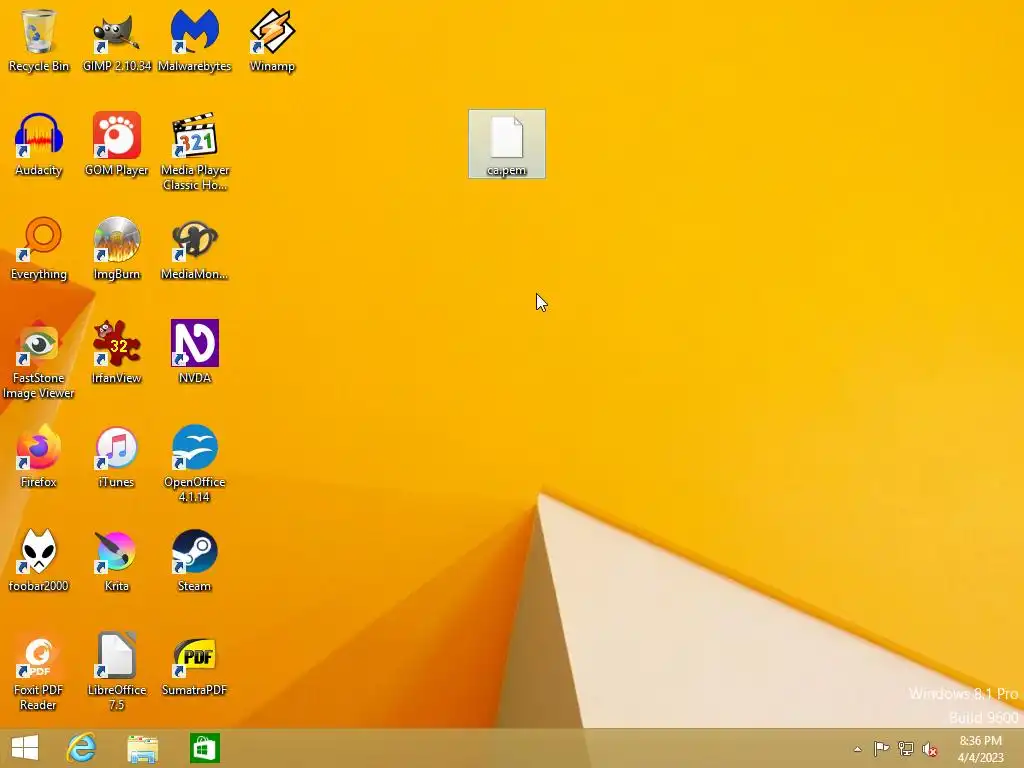Open Action Center flag icon
This screenshot has width=1024, height=768.
pyautogui.click(x=881, y=749)
